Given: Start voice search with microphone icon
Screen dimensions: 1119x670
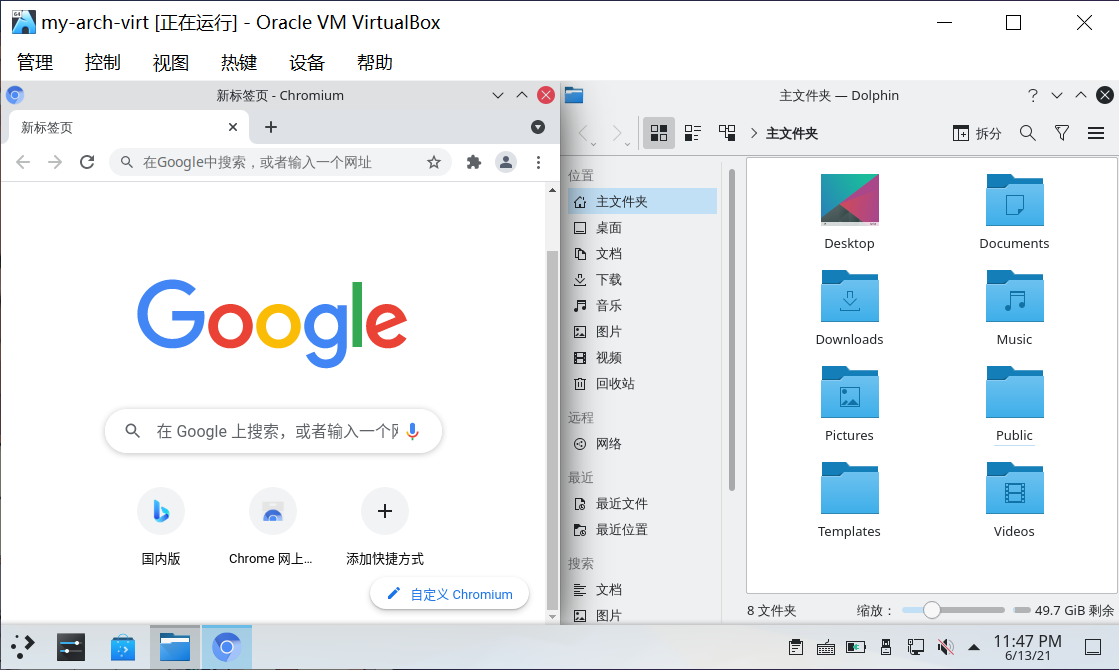Looking at the screenshot, I should [412, 431].
